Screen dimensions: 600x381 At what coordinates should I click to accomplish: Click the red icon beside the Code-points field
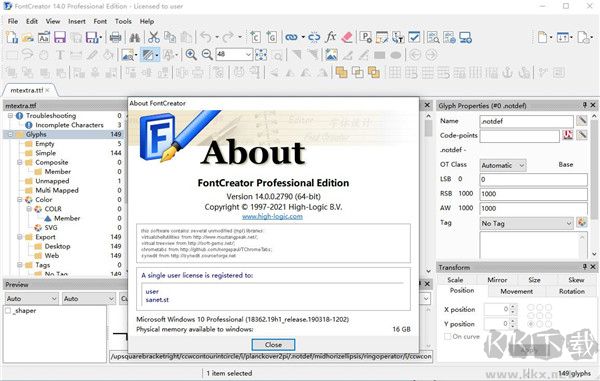coord(568,135)
